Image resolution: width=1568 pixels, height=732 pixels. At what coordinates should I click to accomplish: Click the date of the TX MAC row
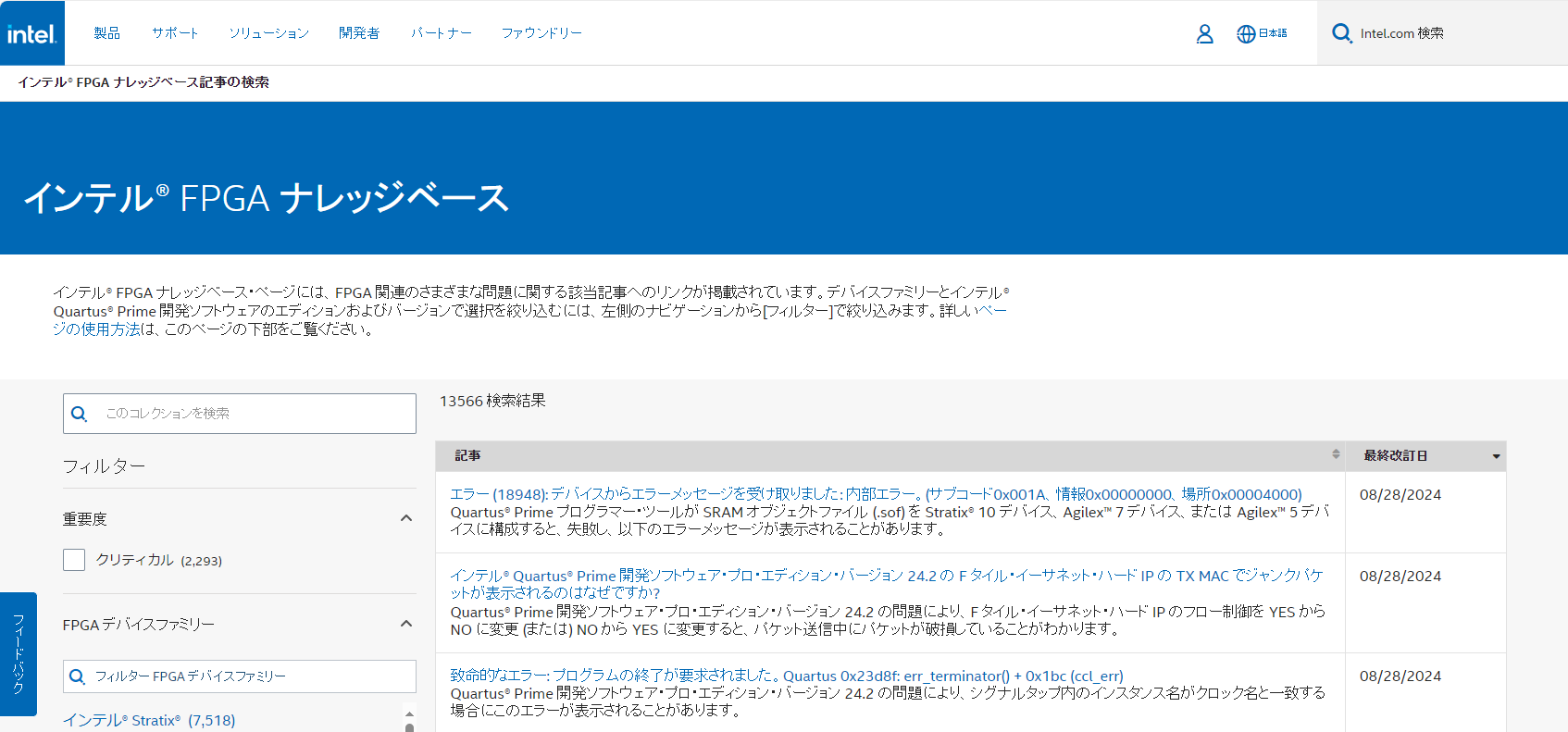[1400, 576]
